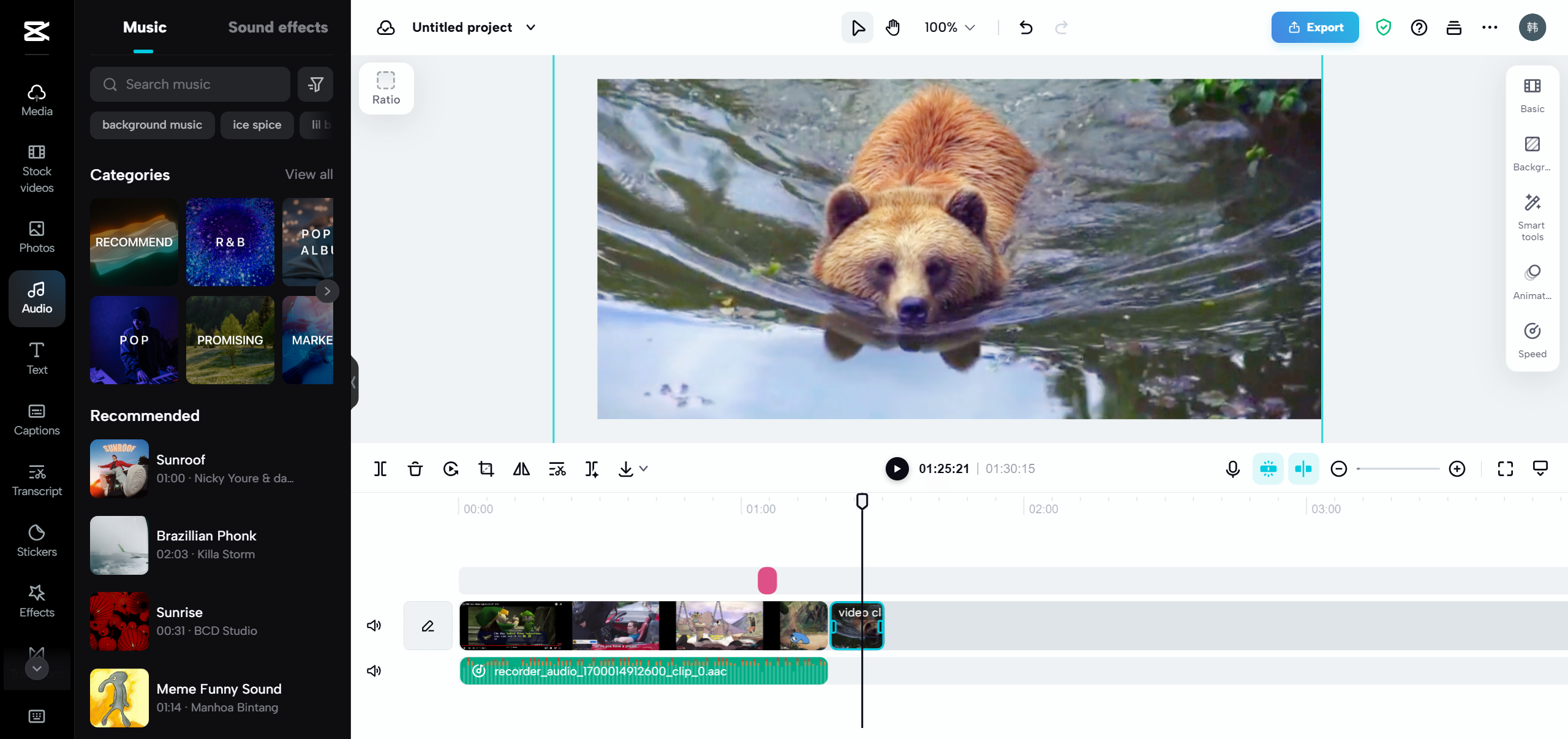This screenshot has width=1568, height=739.
Task: Click the green shield security icon
Action: (x=1384, y=28)
